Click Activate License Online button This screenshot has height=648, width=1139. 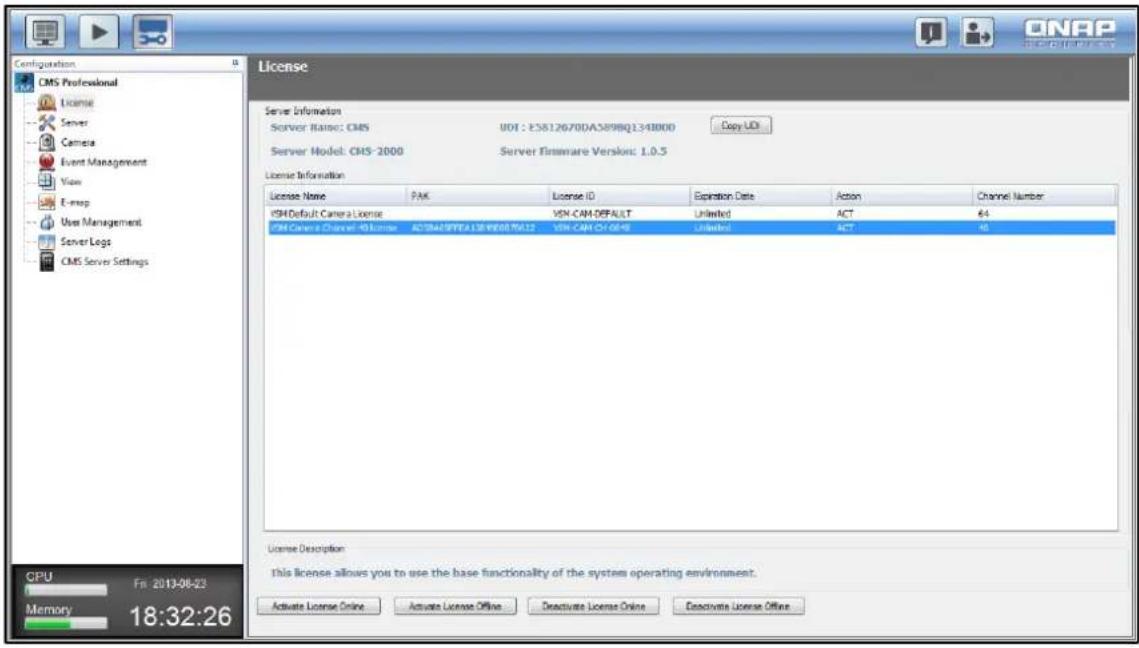pos(318,606)
